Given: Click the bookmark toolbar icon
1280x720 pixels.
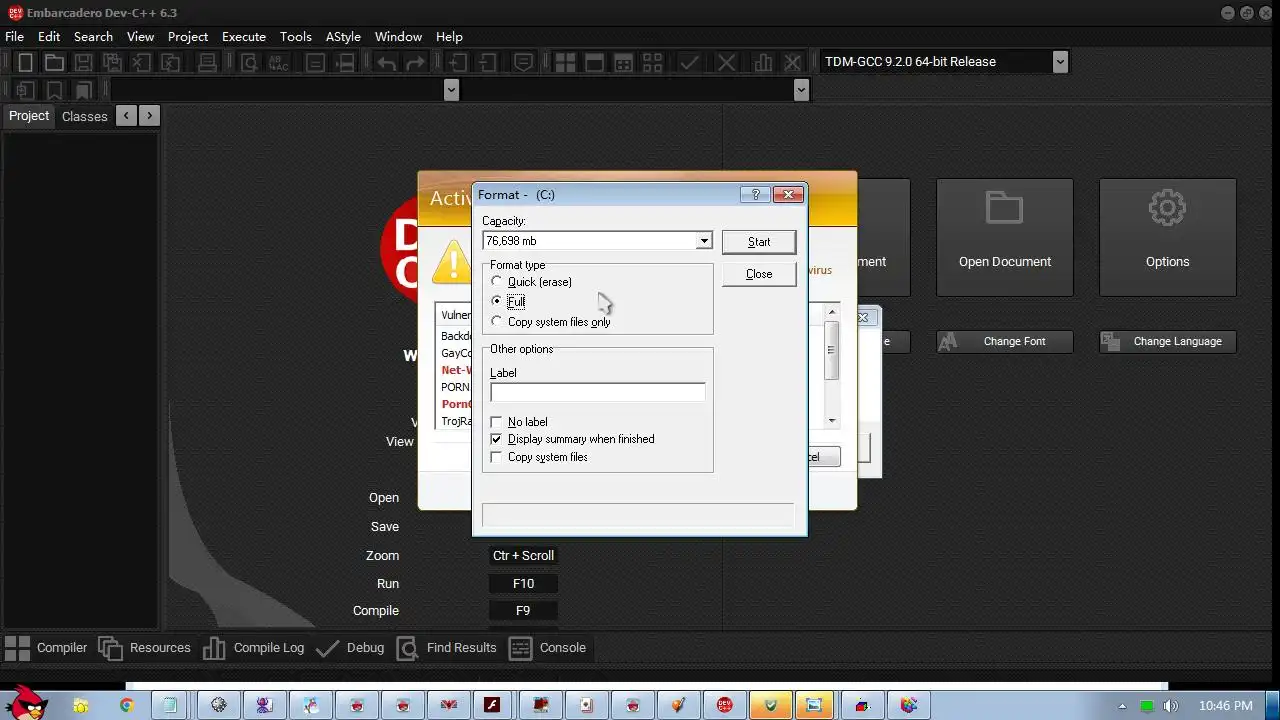Looking at the screenshot, I should (x=55, y=90).
